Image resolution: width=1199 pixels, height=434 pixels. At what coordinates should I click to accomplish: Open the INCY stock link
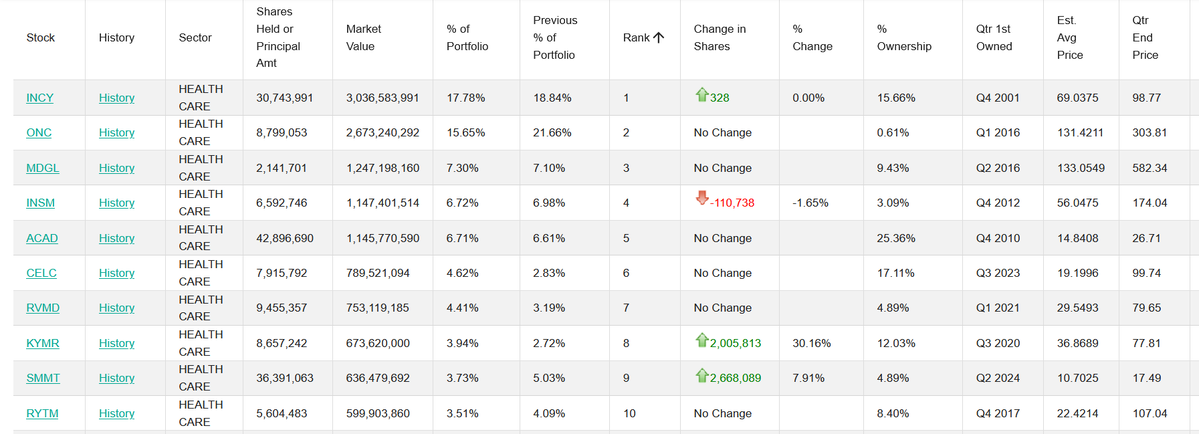pyautogui.click(x=40, y=98)
